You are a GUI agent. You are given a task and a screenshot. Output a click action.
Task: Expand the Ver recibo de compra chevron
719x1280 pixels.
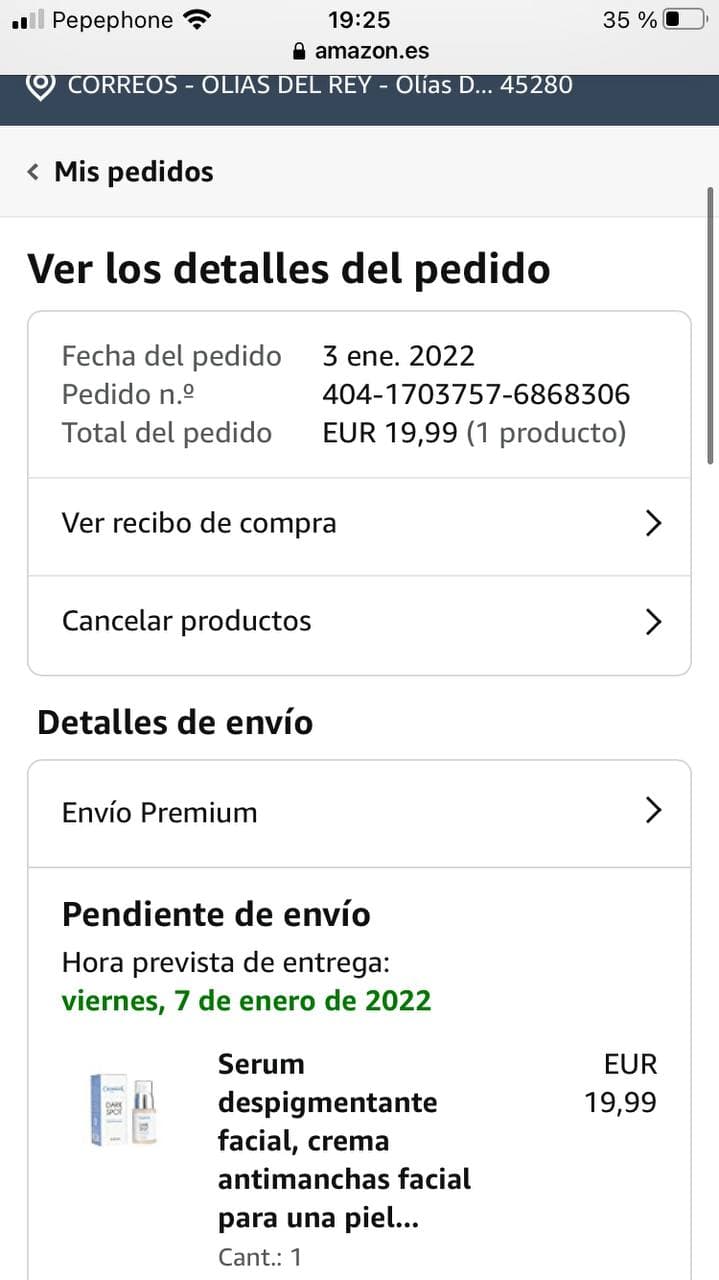click(x=653, y=523)
